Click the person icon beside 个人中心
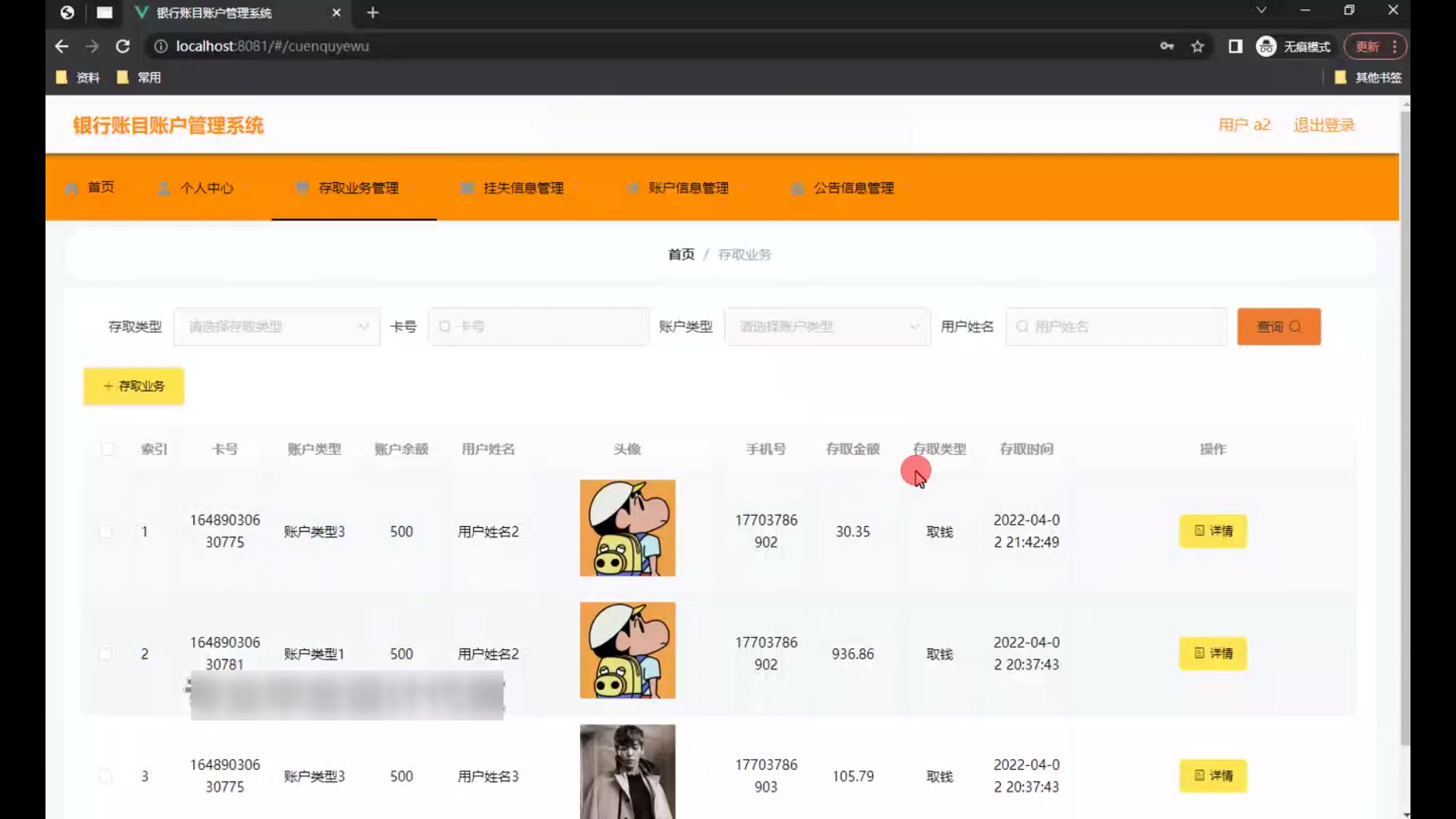Image resolution: width=1456 pixels, height=819 pixels. coord(164,188)
